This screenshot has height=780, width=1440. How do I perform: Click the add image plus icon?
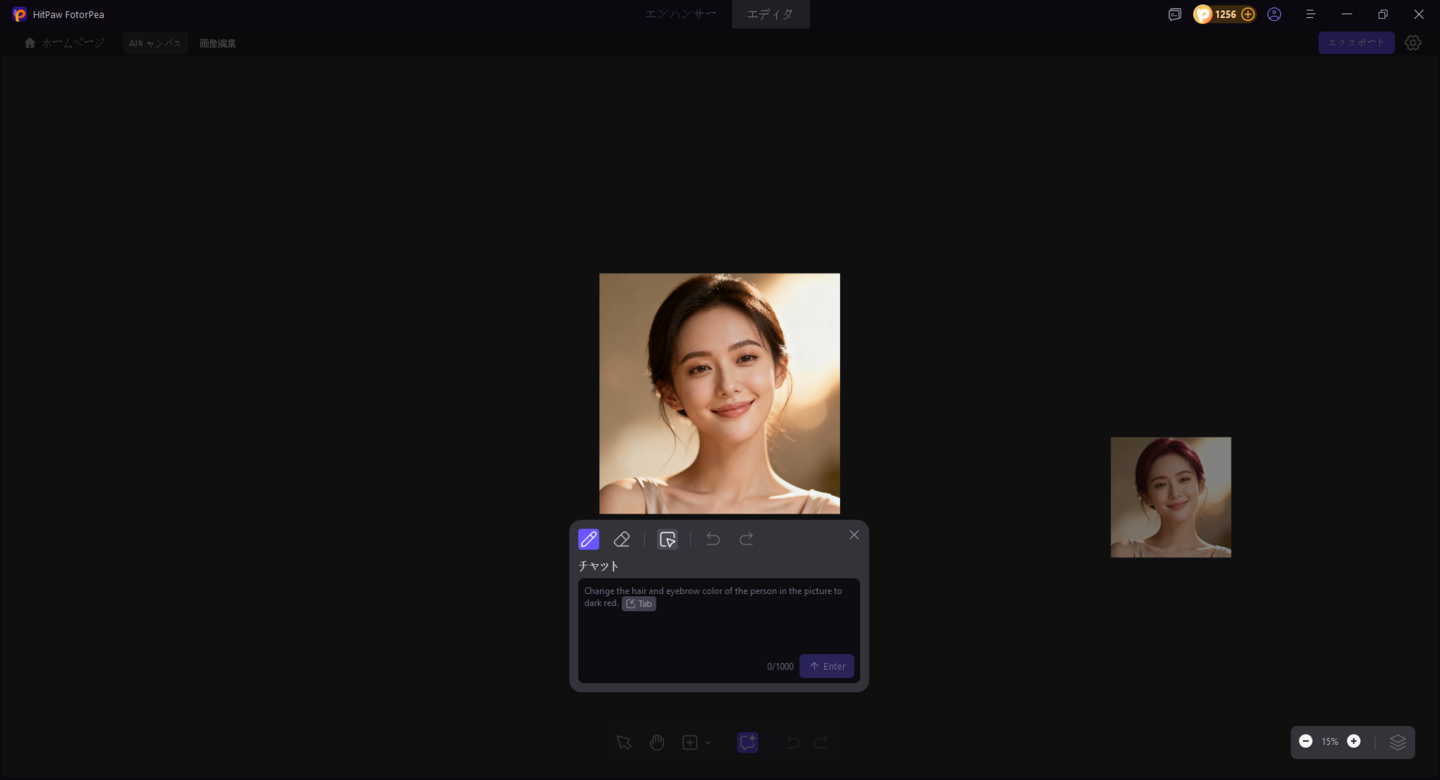(x=690, y=742)
